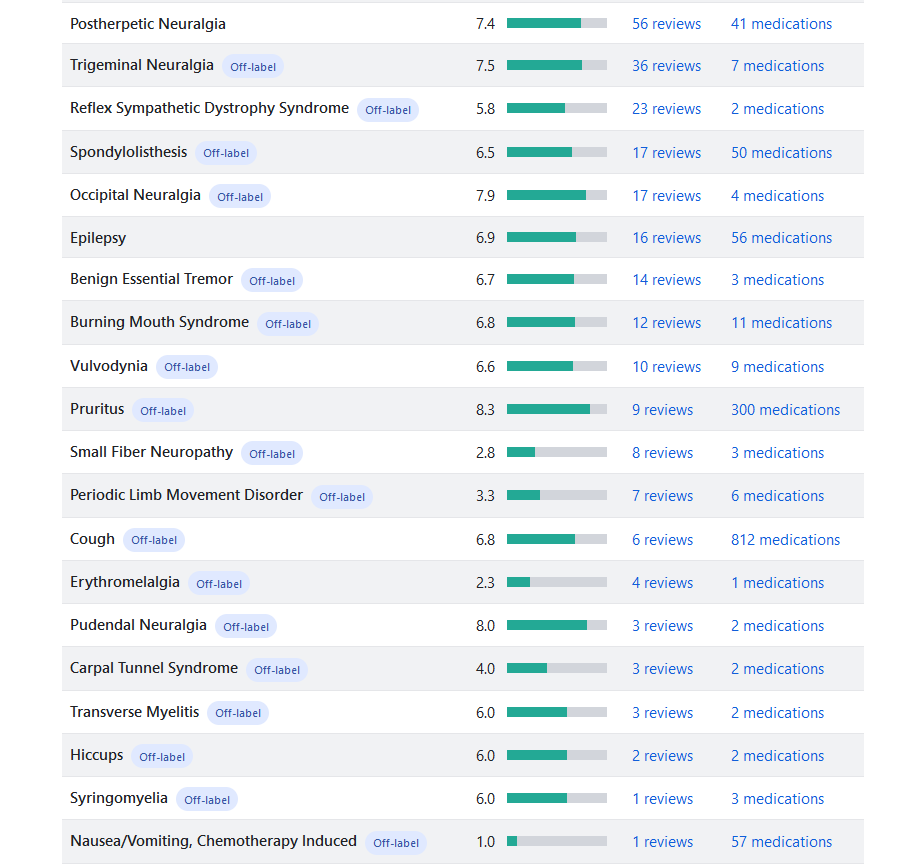Image resolution: width=904 pixels, height=867 pixels.
Task: Open 41 medications for Postherpetic Neuralgia
Action: (x=781, y=24)
